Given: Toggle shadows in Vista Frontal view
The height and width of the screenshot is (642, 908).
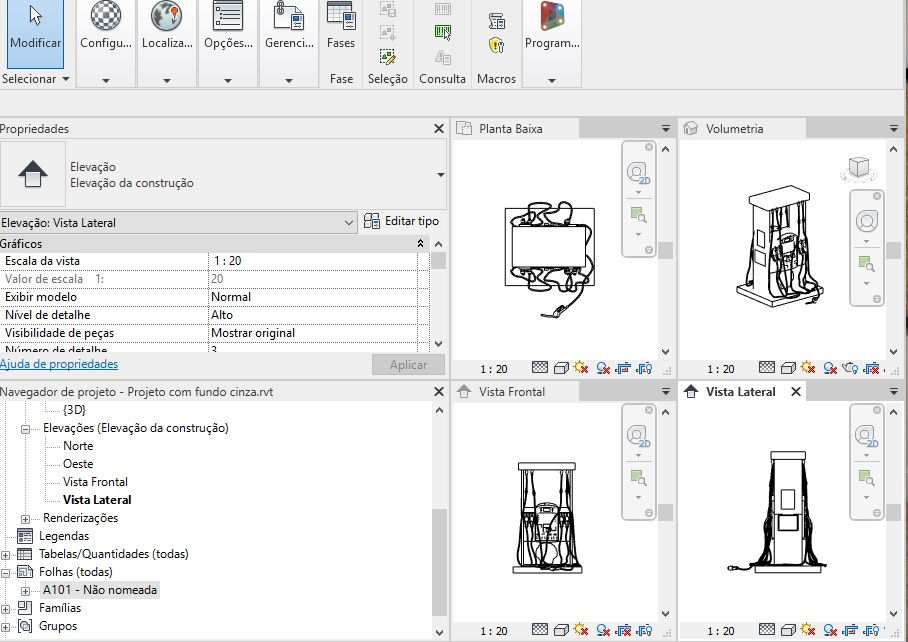Looking at the screenshot, I should coord(603,630).
